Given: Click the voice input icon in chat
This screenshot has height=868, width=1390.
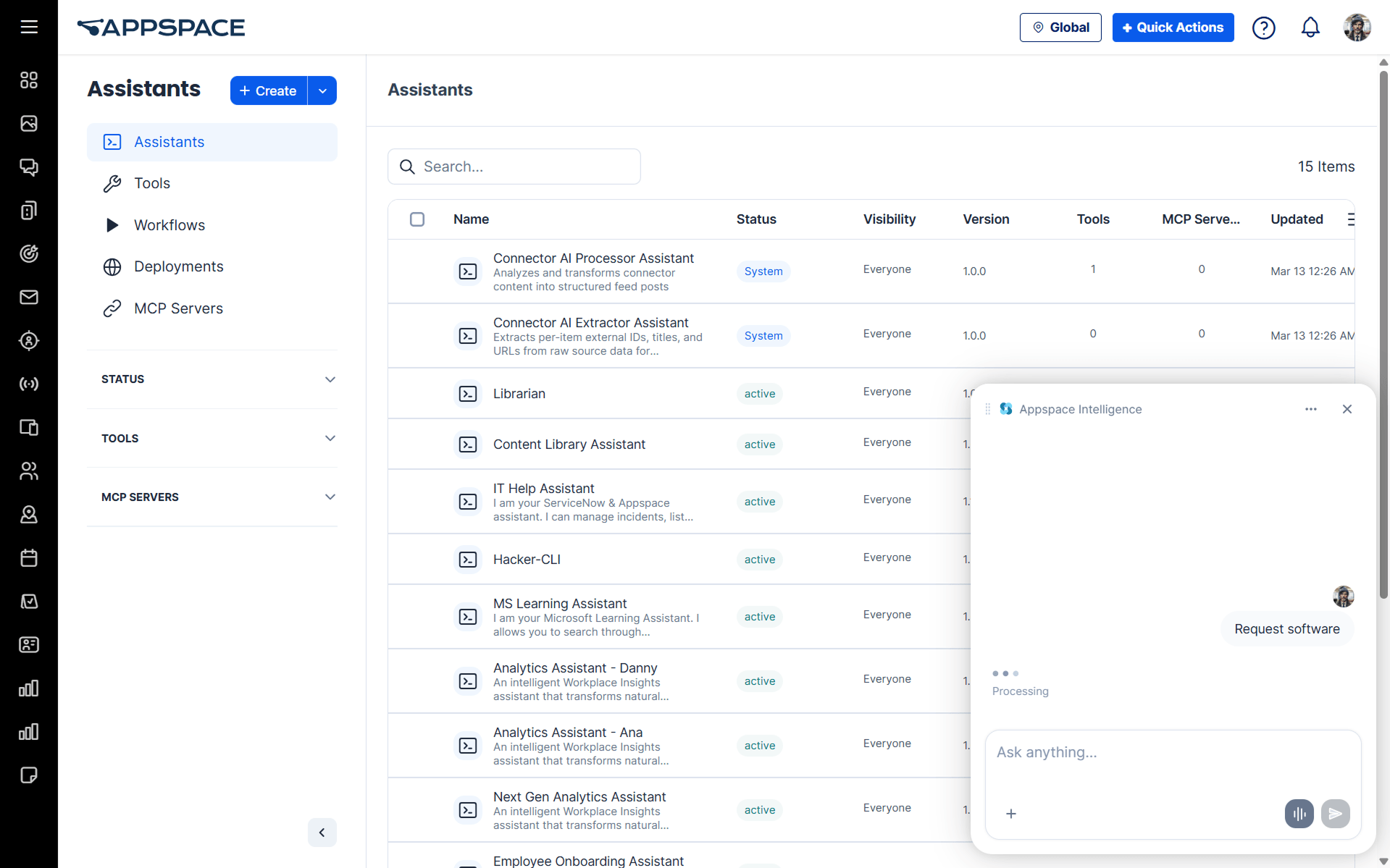Looking at the screenshot, I should [1299, 814].
